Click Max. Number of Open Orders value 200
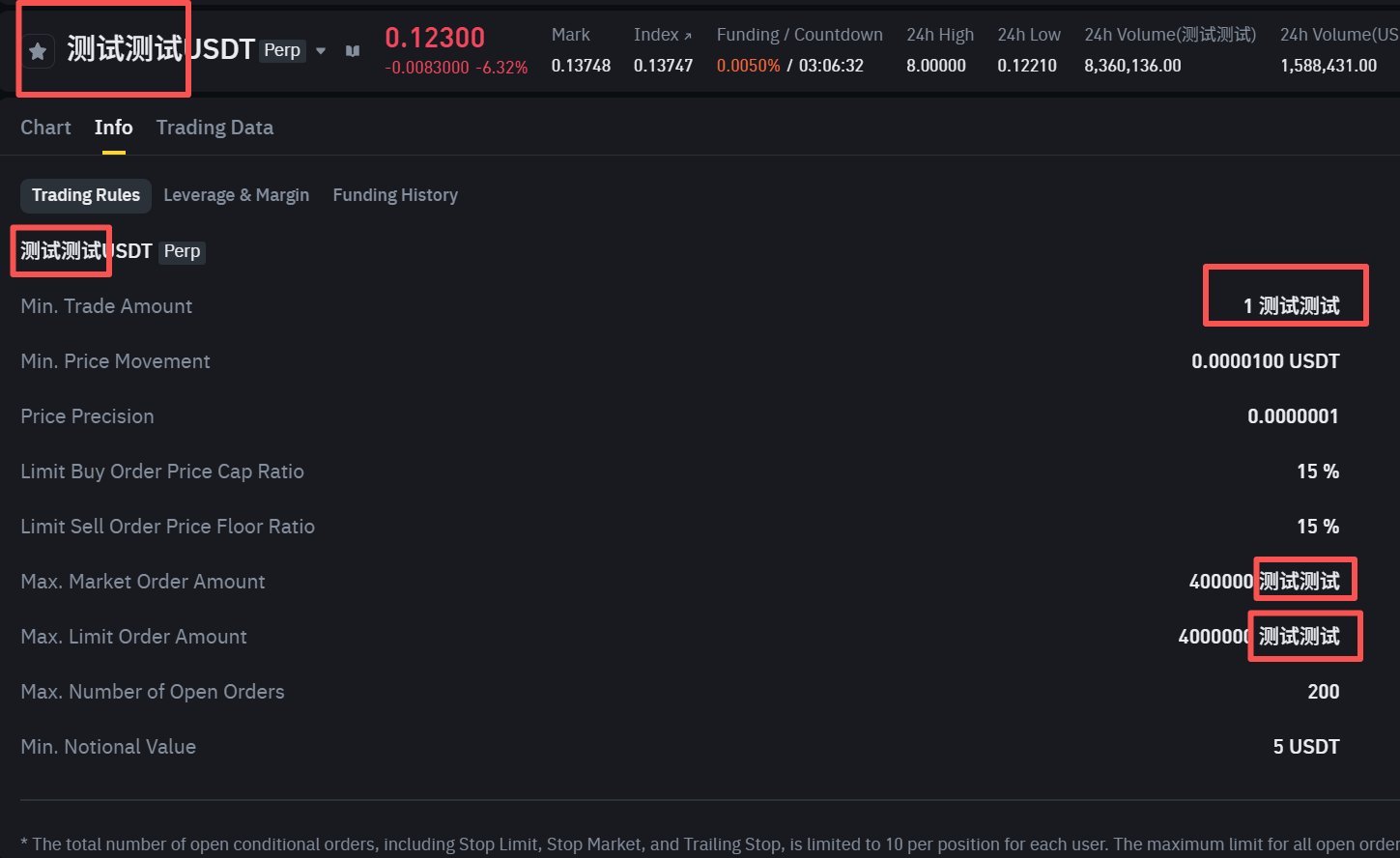 [1324, 692]
